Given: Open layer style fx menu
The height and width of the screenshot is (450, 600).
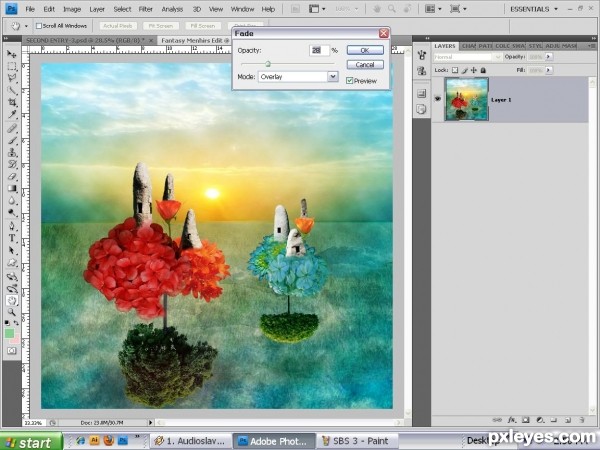Looking at the screenshot, I should coord(512,420).
